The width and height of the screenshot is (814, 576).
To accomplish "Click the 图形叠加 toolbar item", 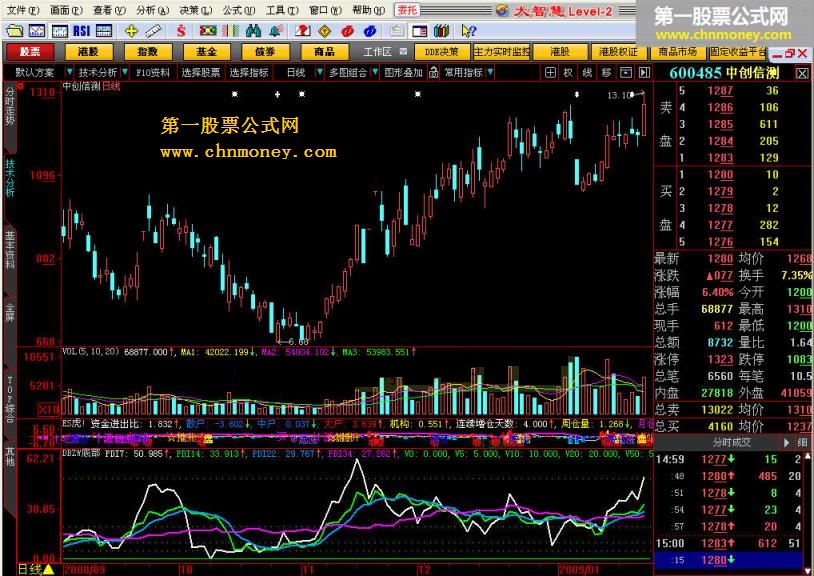I will pyautogui.click(x=404, y=73).
